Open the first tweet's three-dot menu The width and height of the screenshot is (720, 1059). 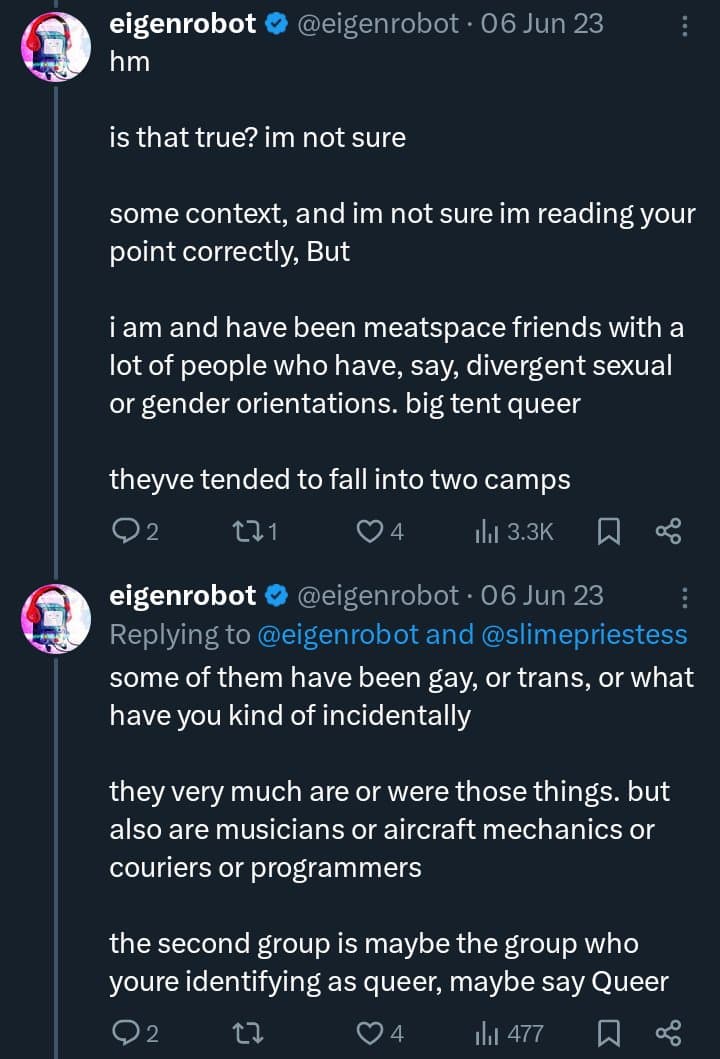point(685,25)
